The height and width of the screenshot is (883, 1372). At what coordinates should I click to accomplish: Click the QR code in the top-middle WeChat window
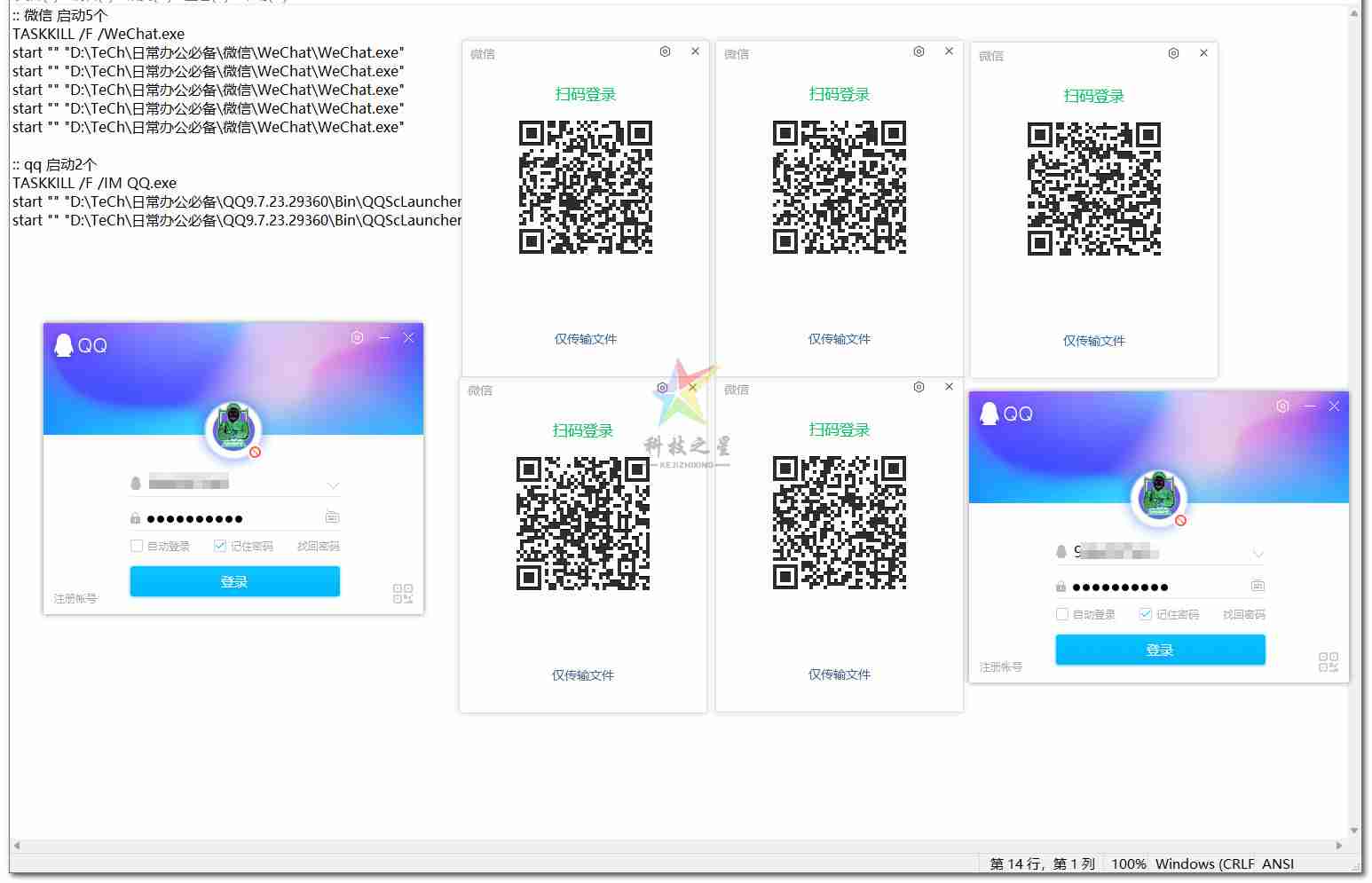(x=840, y=188)
